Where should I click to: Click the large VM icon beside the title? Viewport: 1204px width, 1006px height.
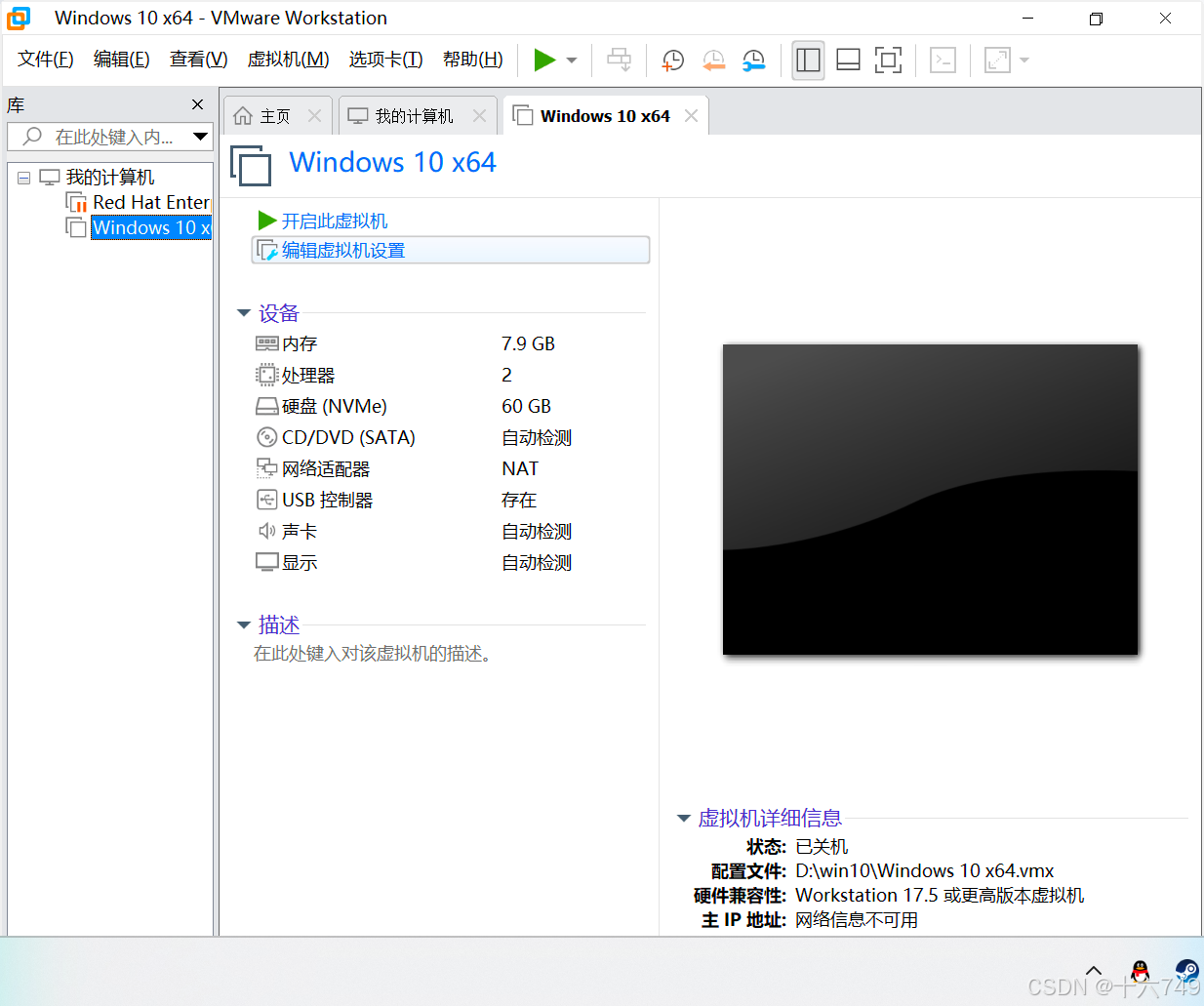[251, 165]
